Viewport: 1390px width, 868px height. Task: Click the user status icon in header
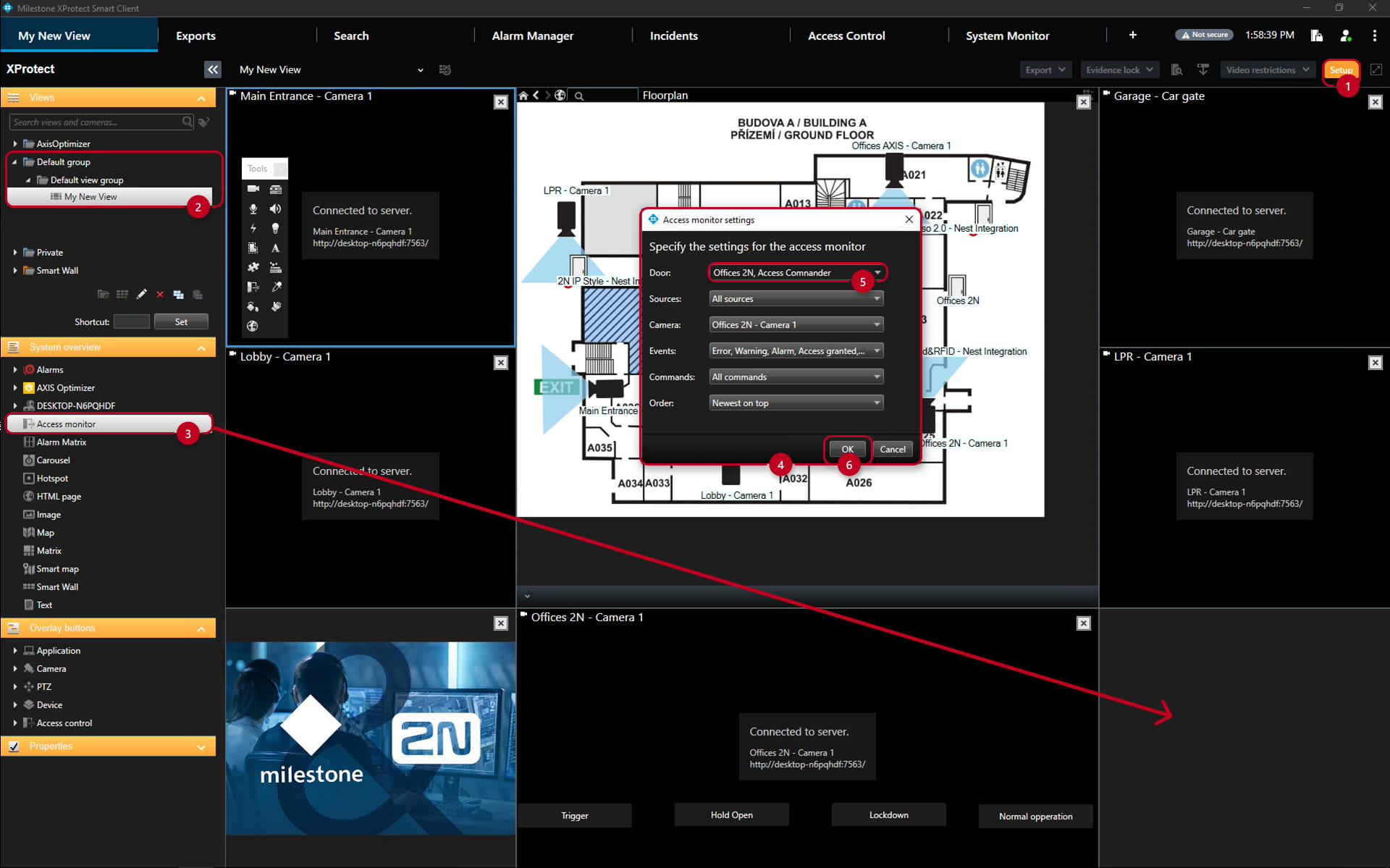tap(1345, 35)
